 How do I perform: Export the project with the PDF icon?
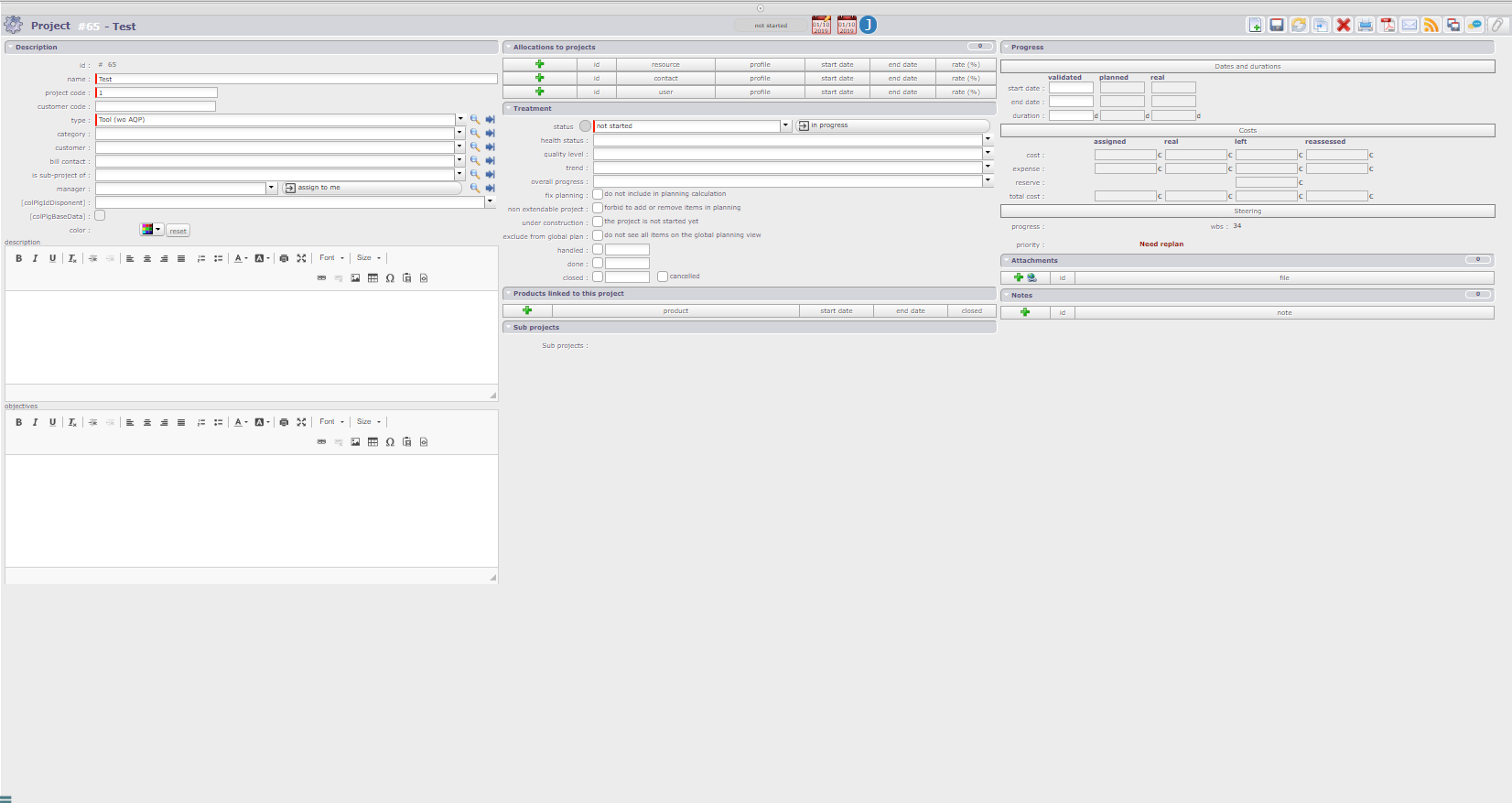coord(1388,26)
